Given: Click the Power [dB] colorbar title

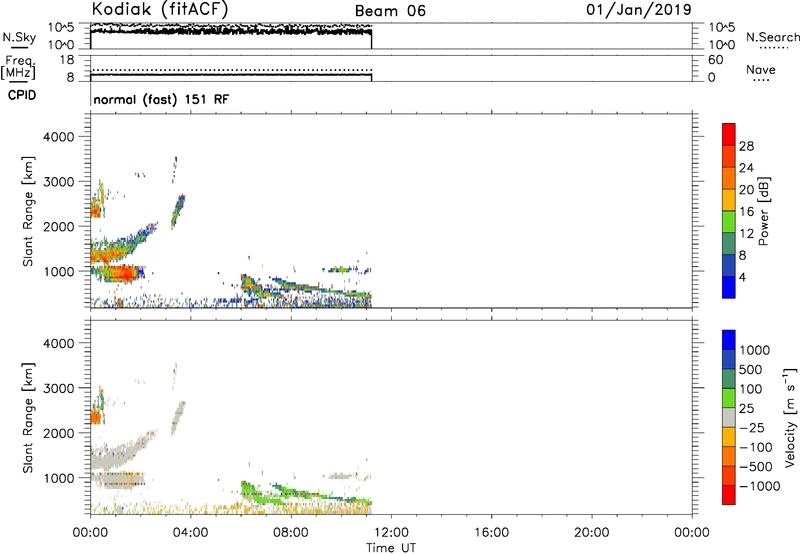Looking at the screenshot, I should coord(763,211).
